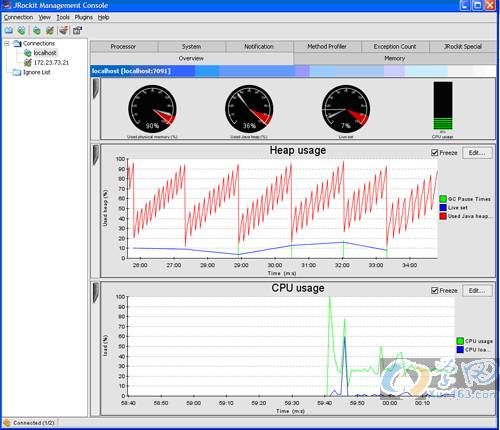Select the 172.23.73.21 connection
This screenshot has height=430, width=500.
point(51,63)
